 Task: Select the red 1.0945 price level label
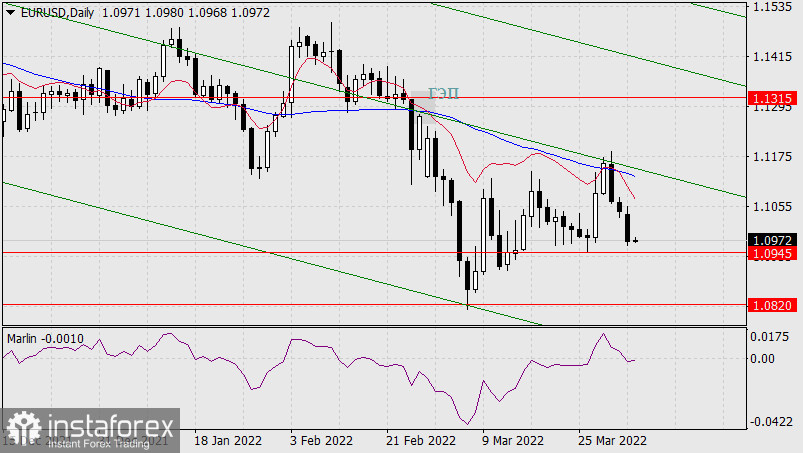773,253
